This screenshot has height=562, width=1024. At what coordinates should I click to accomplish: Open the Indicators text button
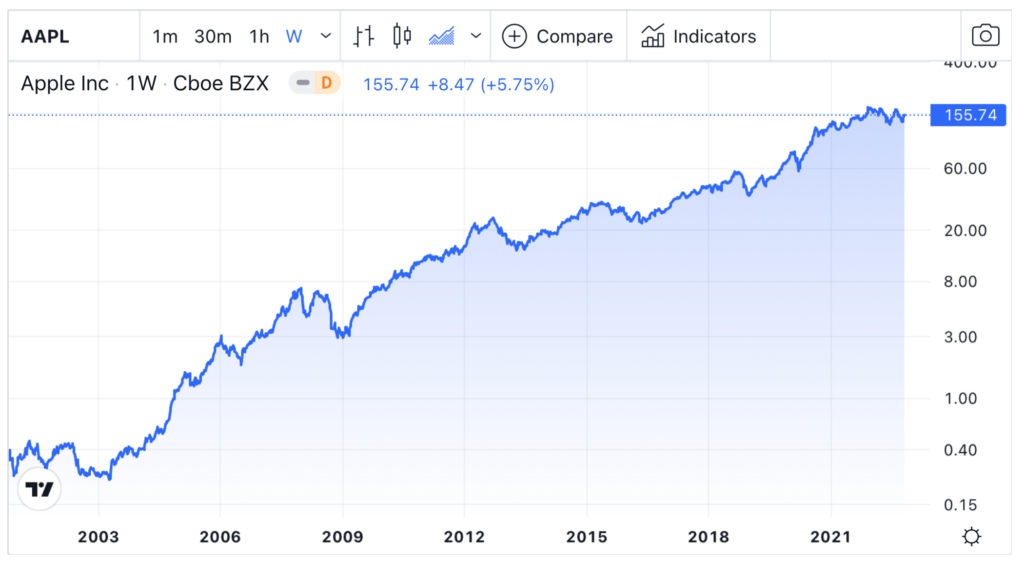click(714, 37)
